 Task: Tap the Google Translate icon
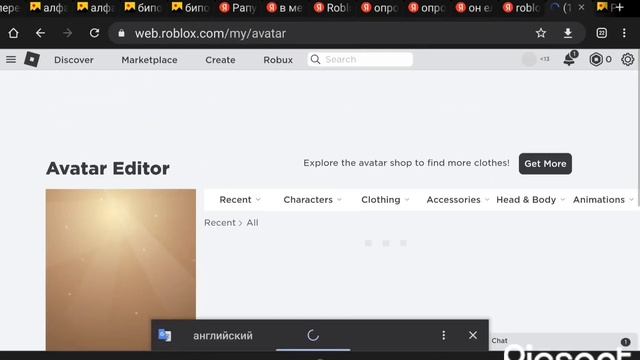(x=164, y=335)
